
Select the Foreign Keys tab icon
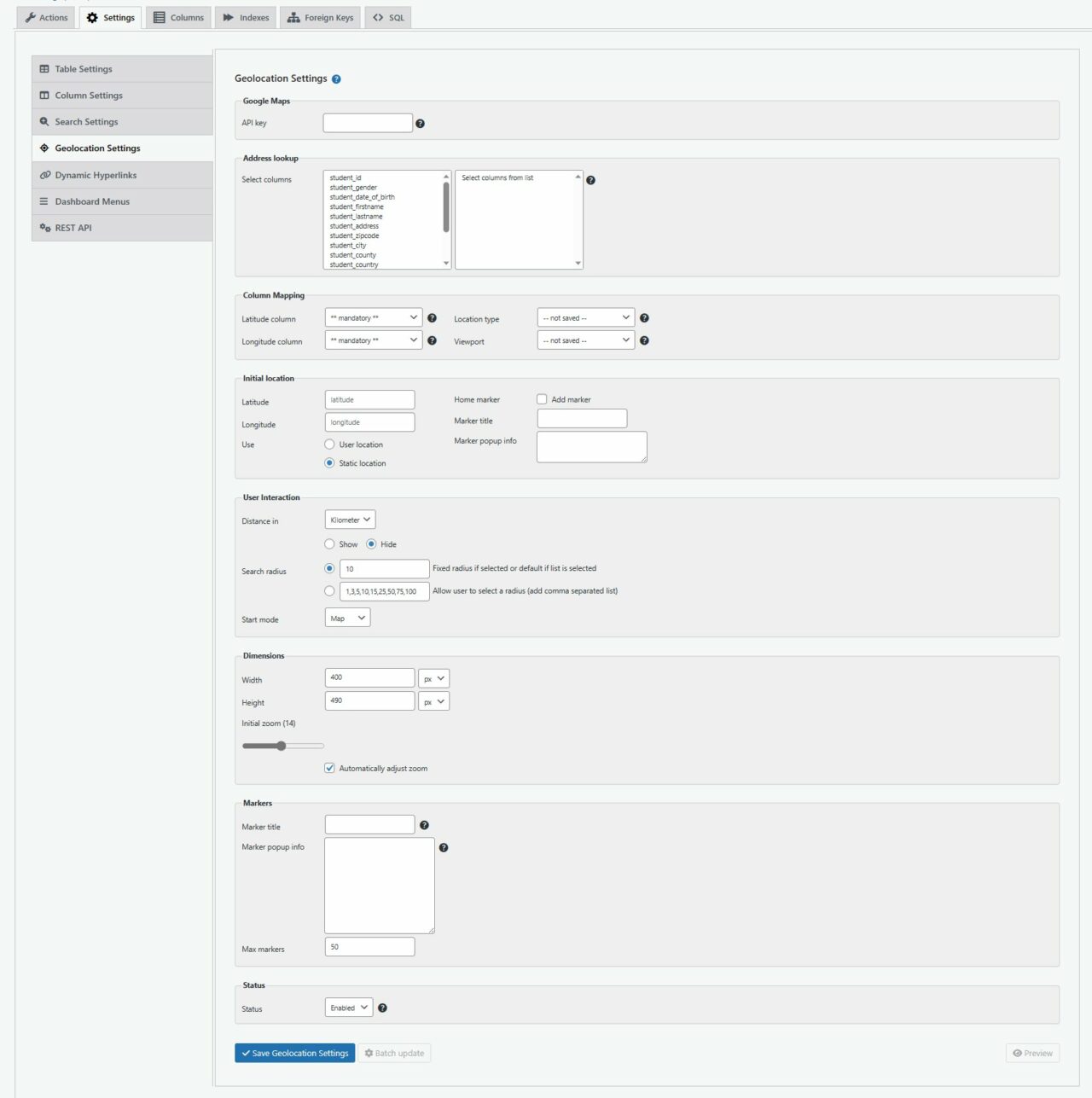pyautogui.click(x=293, y=17)
